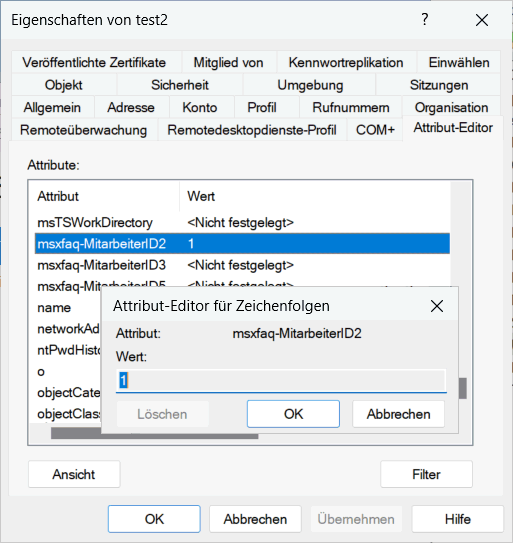This screenshot has width=513, height=543.
Task: Go to the Remotedesktopdienste-Profil tab
Action: click(252, 130)
